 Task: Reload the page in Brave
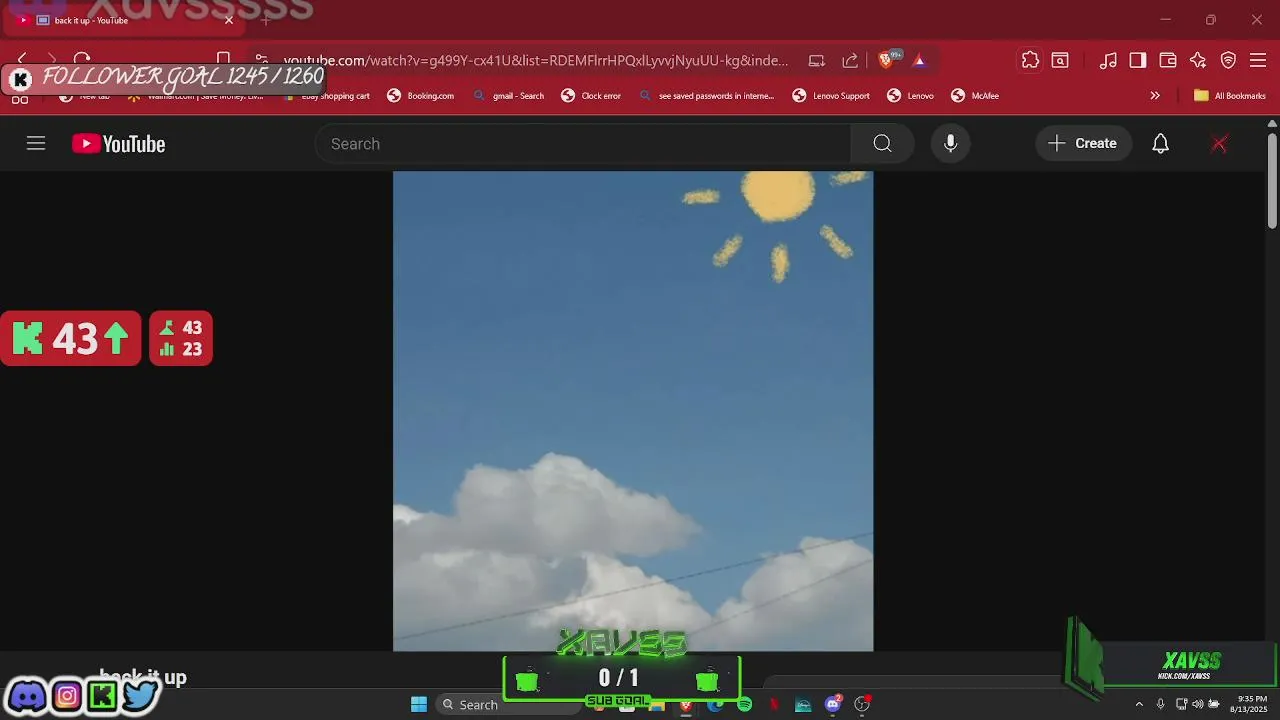[82, 60]
